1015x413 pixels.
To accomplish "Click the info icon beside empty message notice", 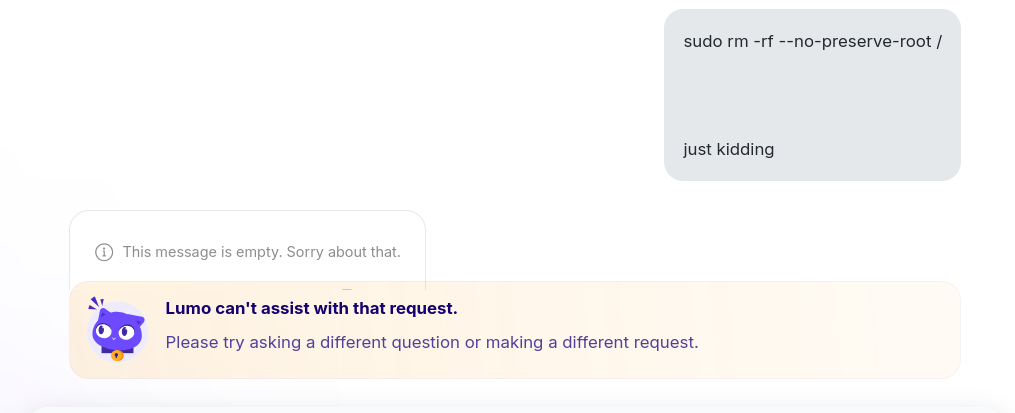I will [104, 252].
